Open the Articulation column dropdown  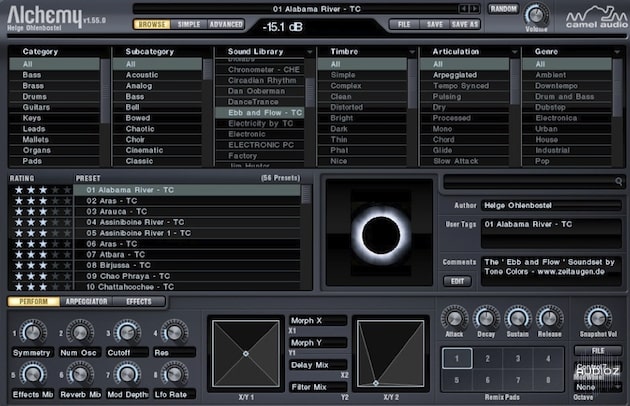coord(515,52)
